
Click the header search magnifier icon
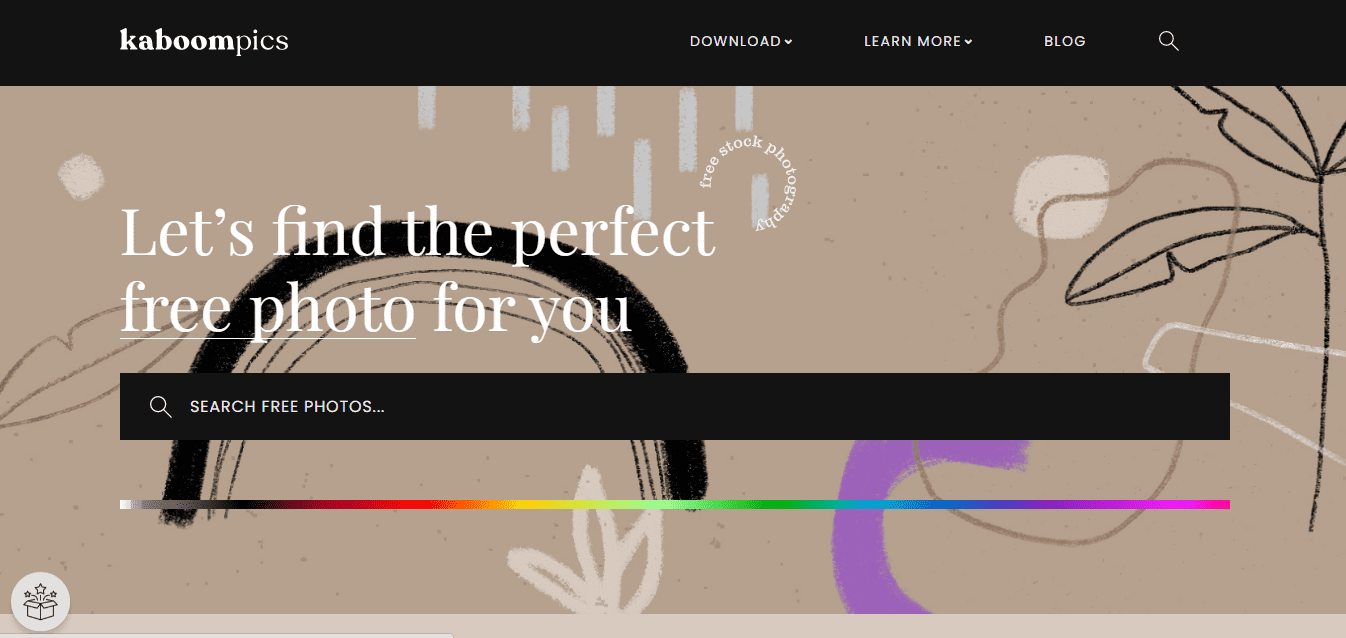(1168, 41)
